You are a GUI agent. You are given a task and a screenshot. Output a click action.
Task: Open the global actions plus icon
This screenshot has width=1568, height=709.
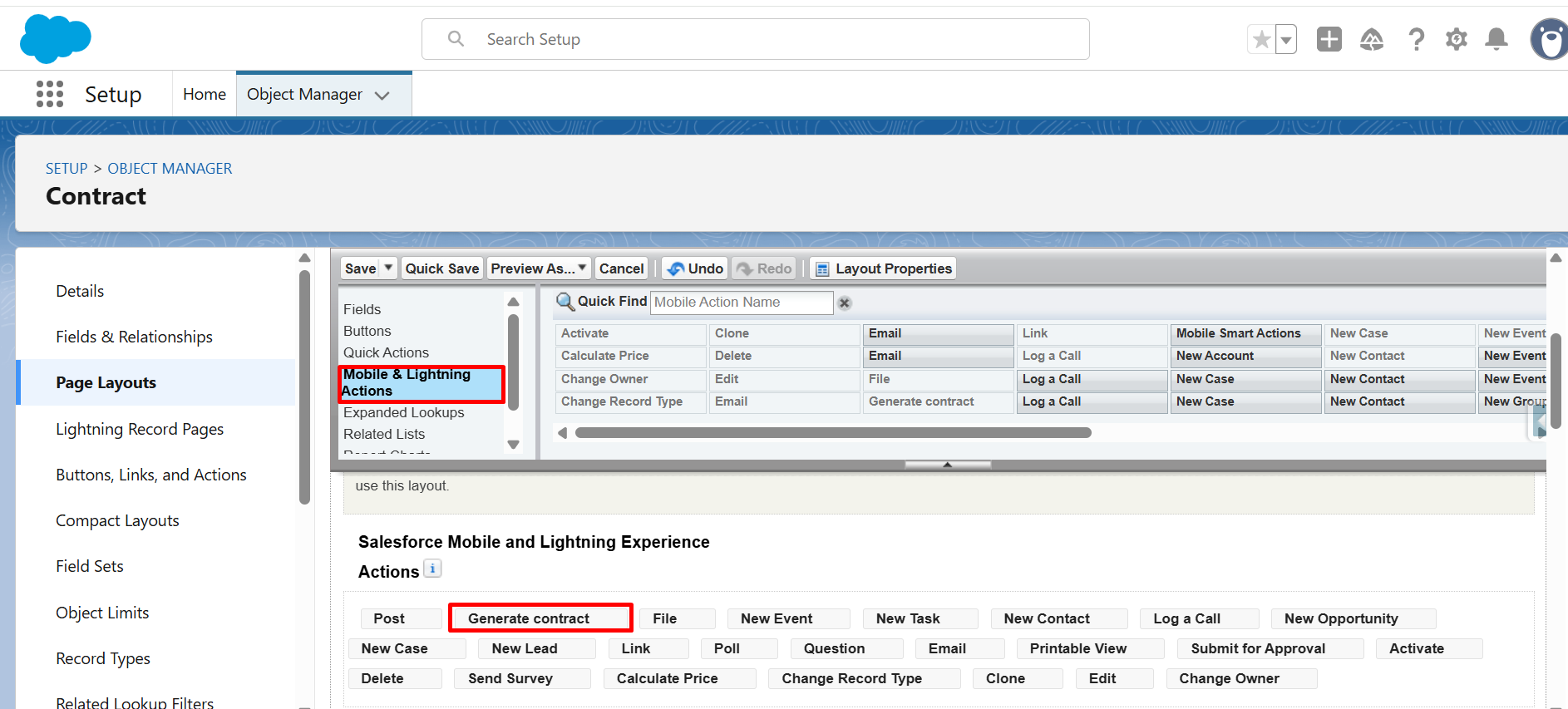[x=1329, y=39]
